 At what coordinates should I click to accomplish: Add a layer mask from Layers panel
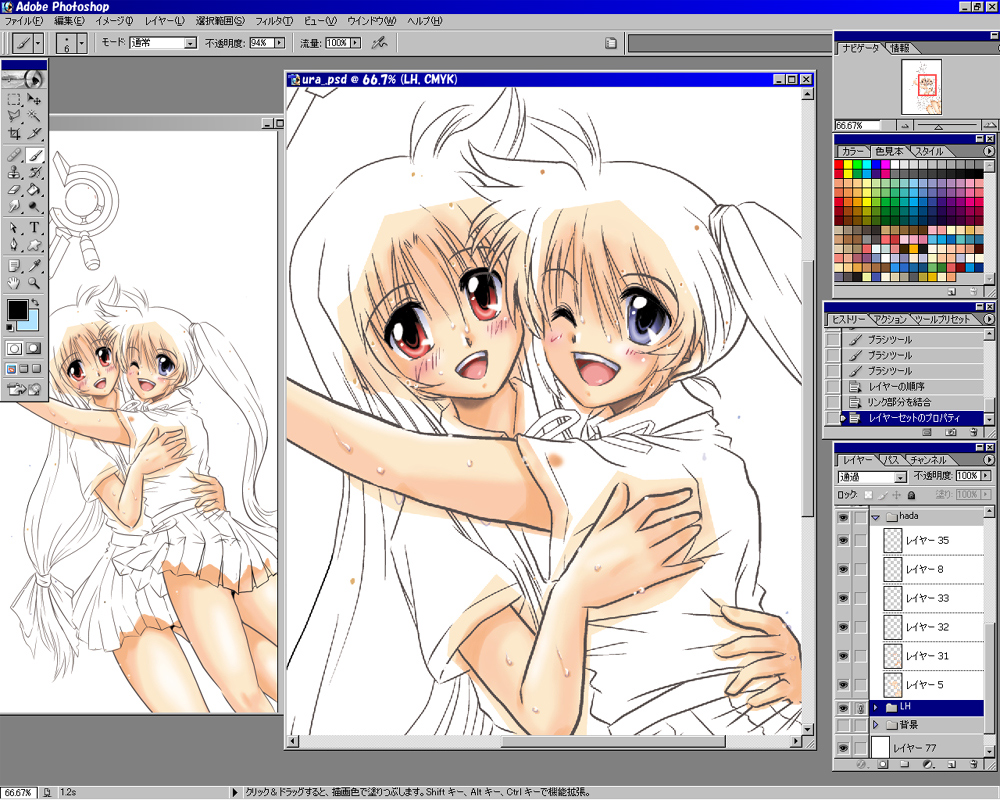[x=882, y=764]
